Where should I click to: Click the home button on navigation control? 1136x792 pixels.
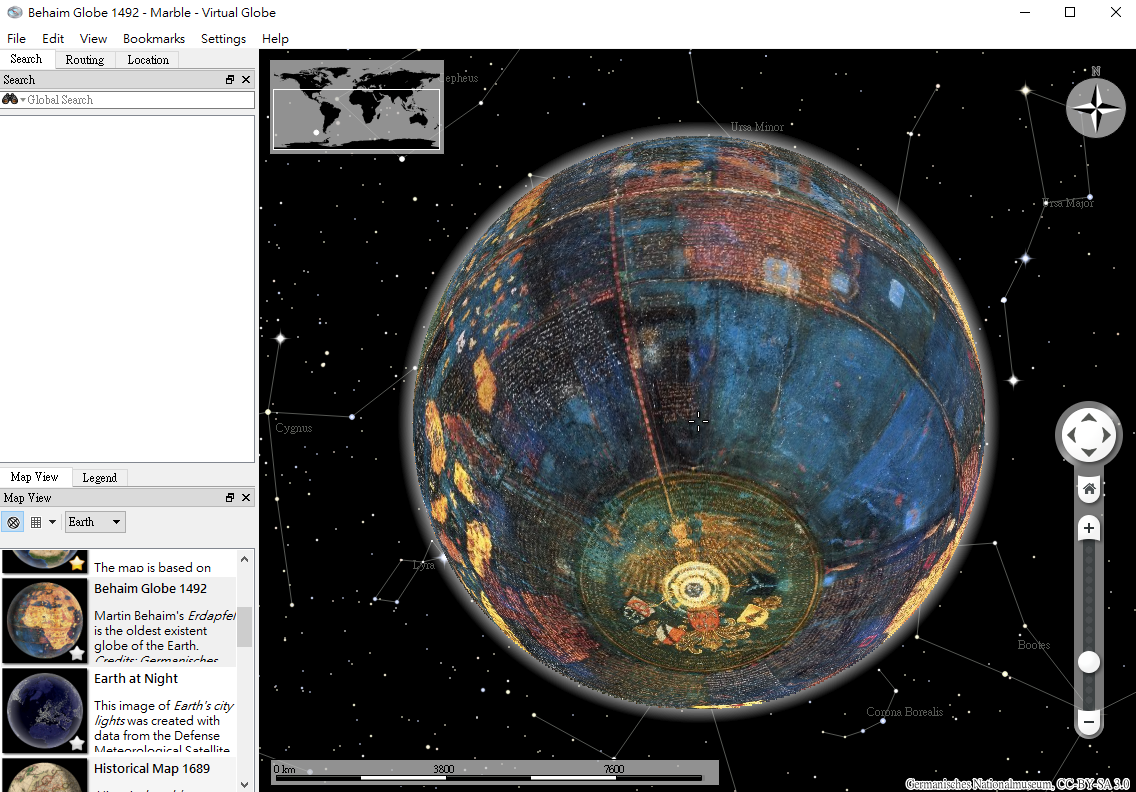(1089, 489)
